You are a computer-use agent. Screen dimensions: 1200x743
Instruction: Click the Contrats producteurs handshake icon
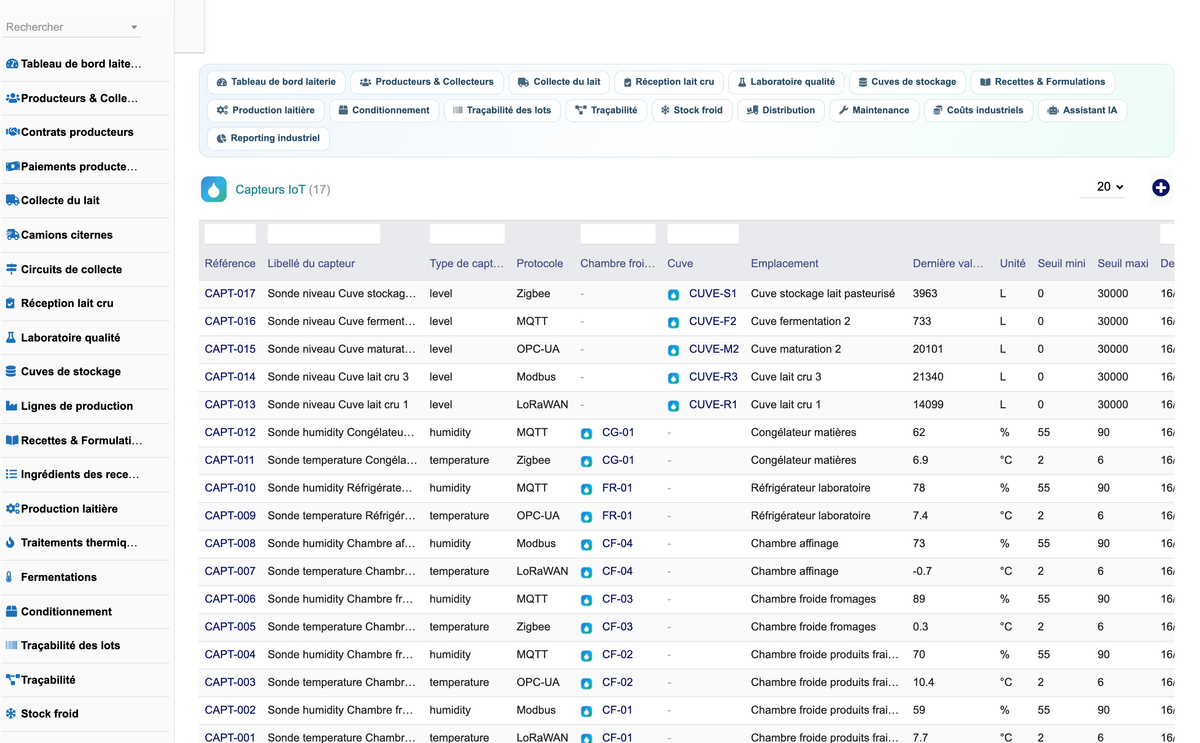click(x=12, y=132)
